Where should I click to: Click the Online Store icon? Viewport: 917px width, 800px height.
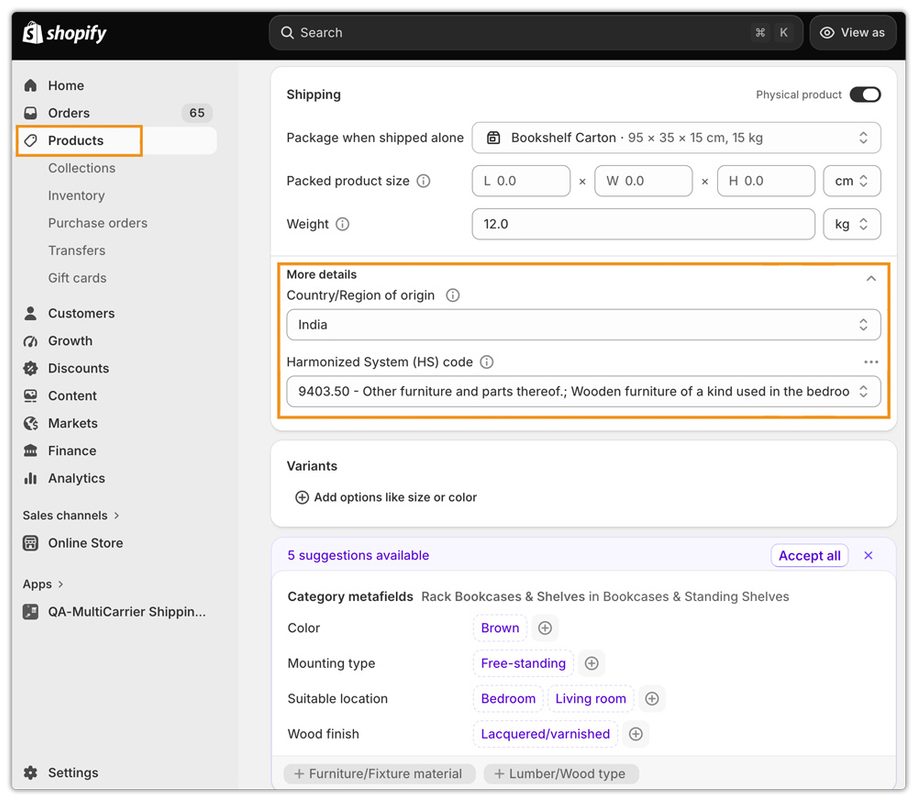tap(30, 543)
